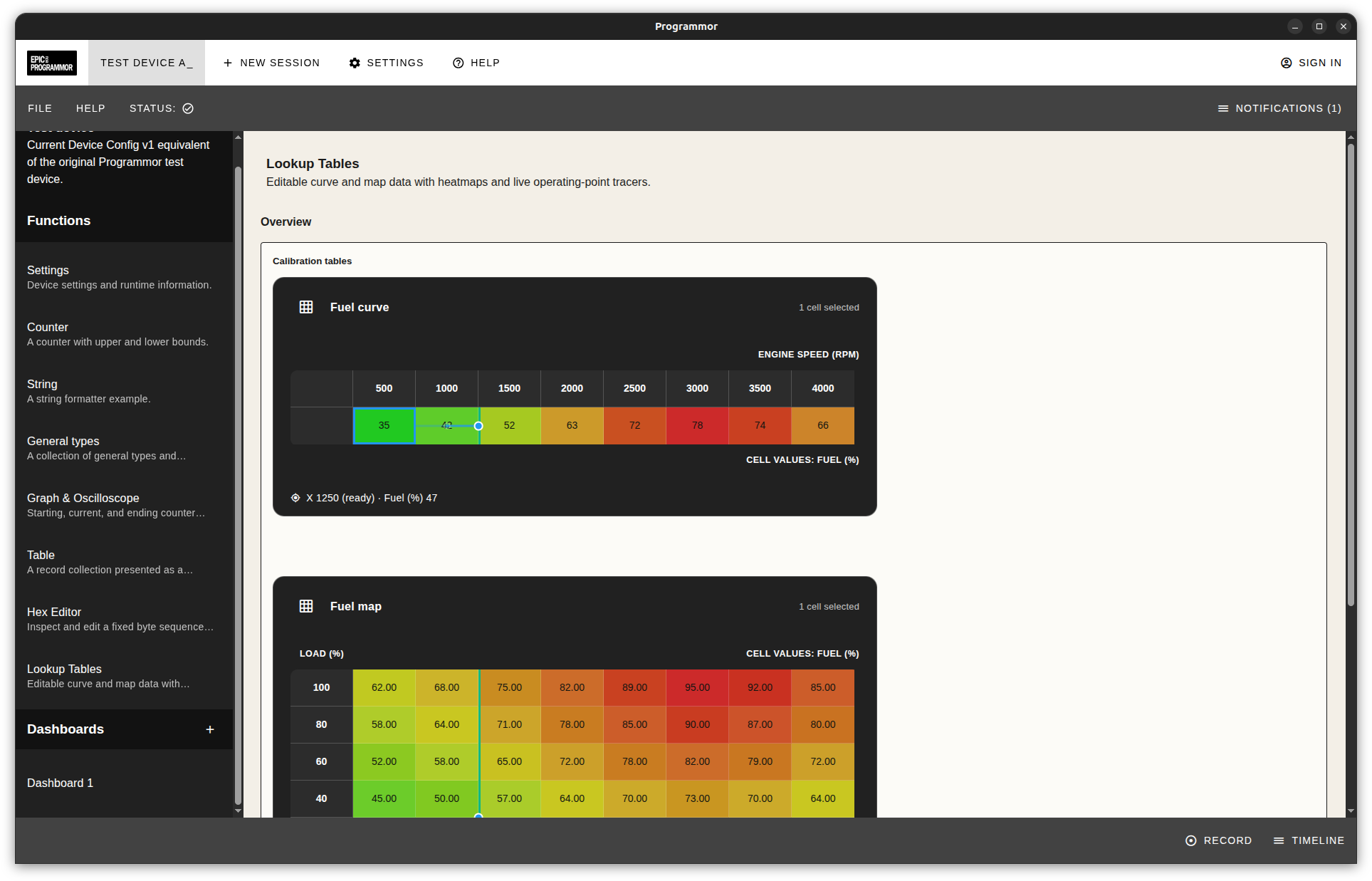Select Fuel curve cell with value 74
This screenshot has width=1372, height=881.
tap(760, 425)
